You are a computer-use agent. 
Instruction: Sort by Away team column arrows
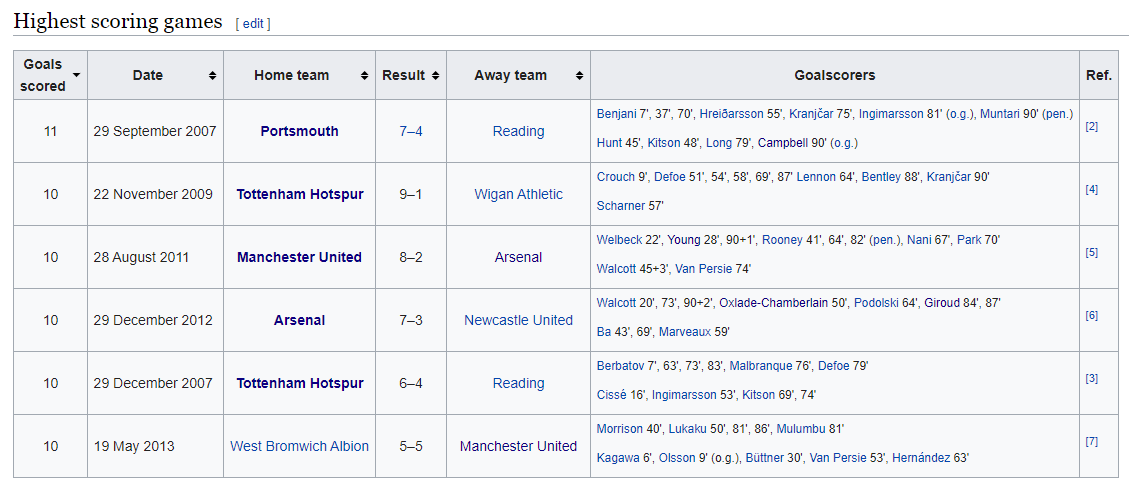(579, 75)
